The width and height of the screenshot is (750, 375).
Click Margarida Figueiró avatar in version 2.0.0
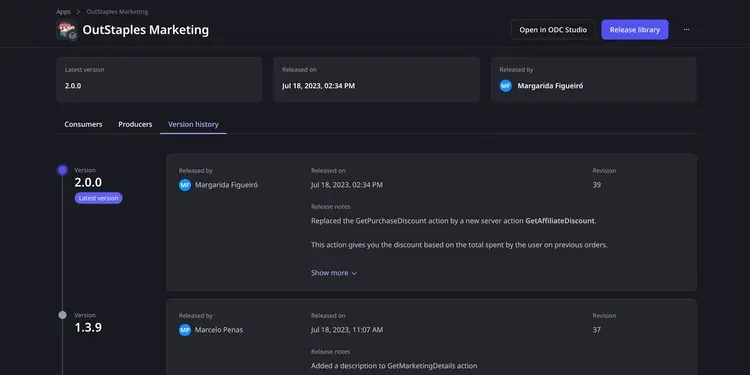pyautogui.click(x=185, y=185)
